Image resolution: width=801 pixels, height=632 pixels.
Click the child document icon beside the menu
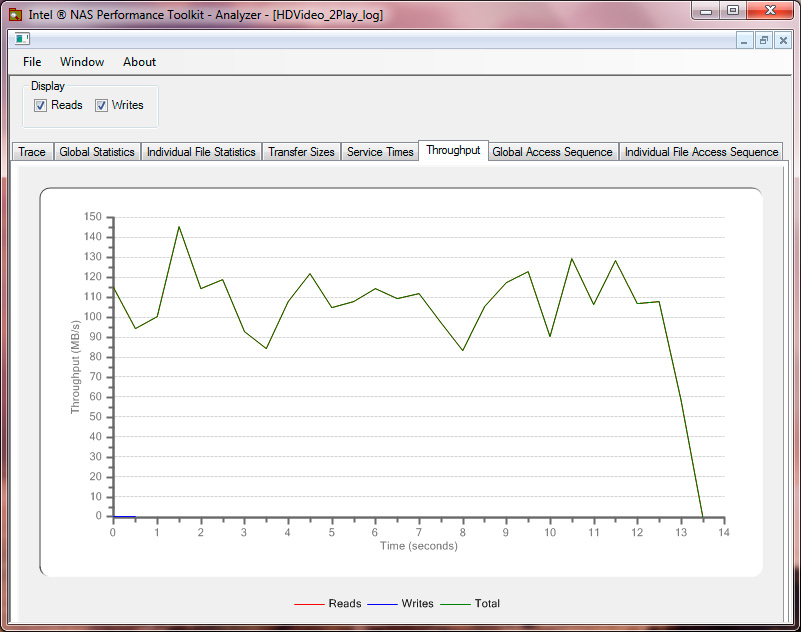22,39
